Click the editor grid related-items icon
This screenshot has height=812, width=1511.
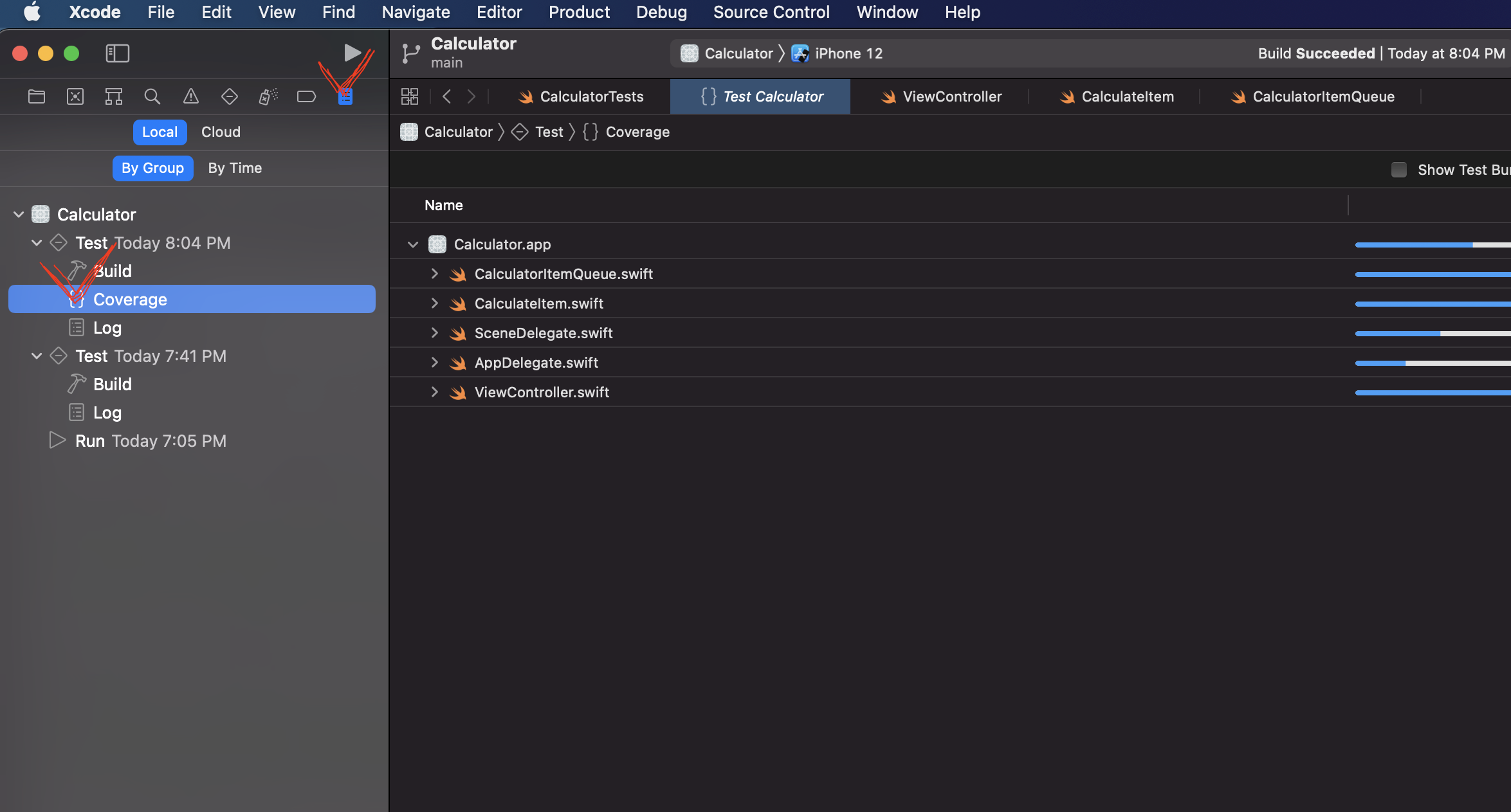coord(410,96)
